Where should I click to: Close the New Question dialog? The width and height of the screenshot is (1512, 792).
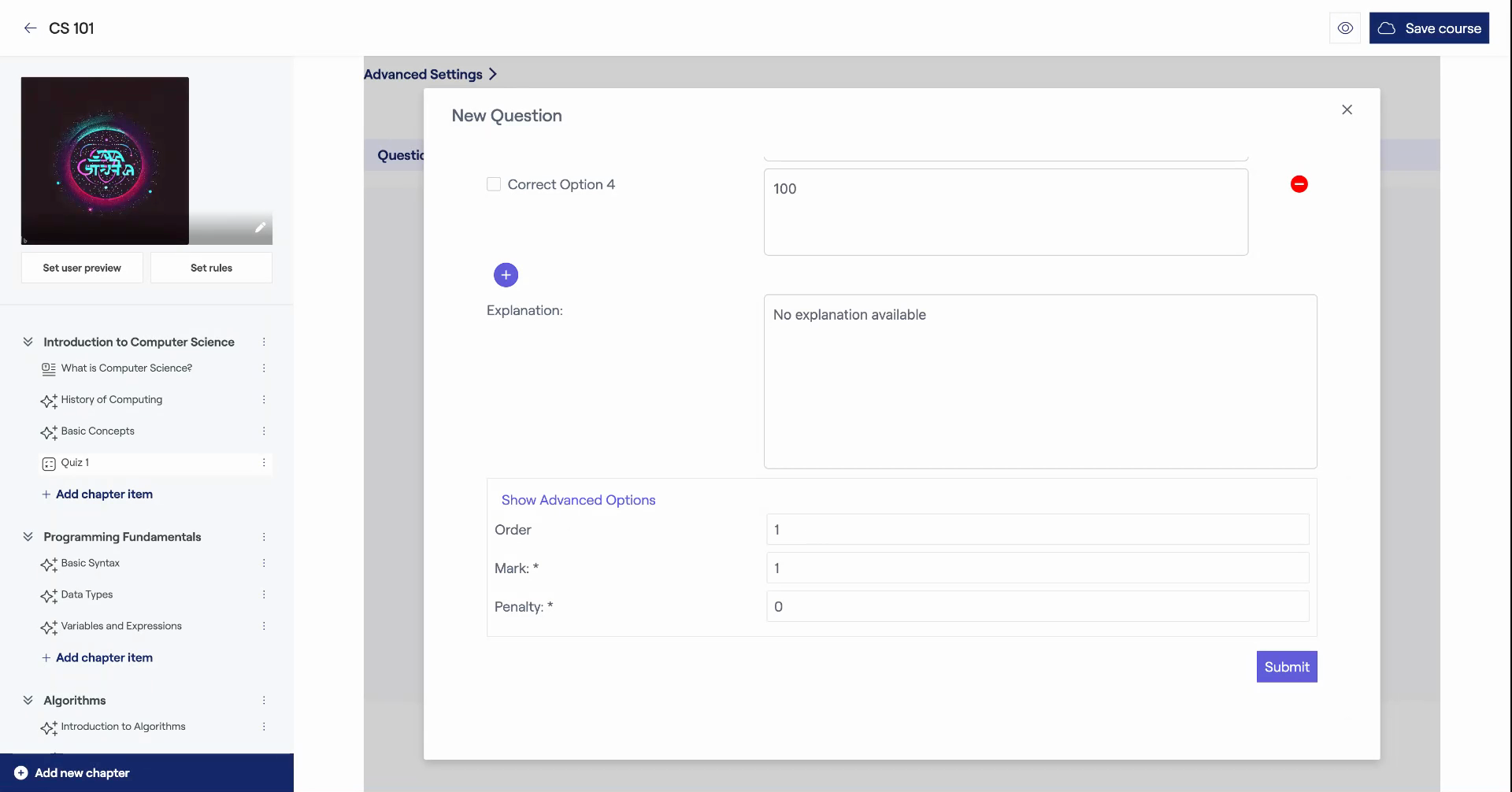coord(1347,110)
